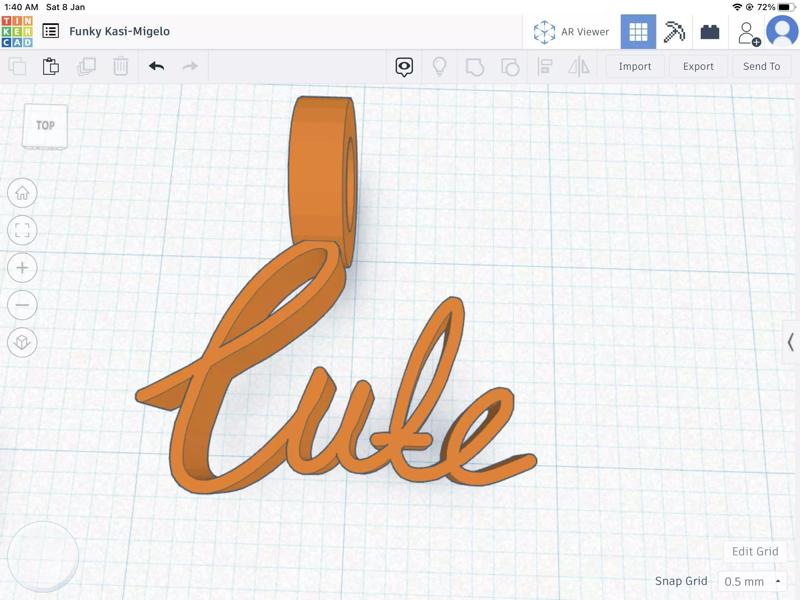
Task: Click the Paste clipboard icon
Action: 51,66
